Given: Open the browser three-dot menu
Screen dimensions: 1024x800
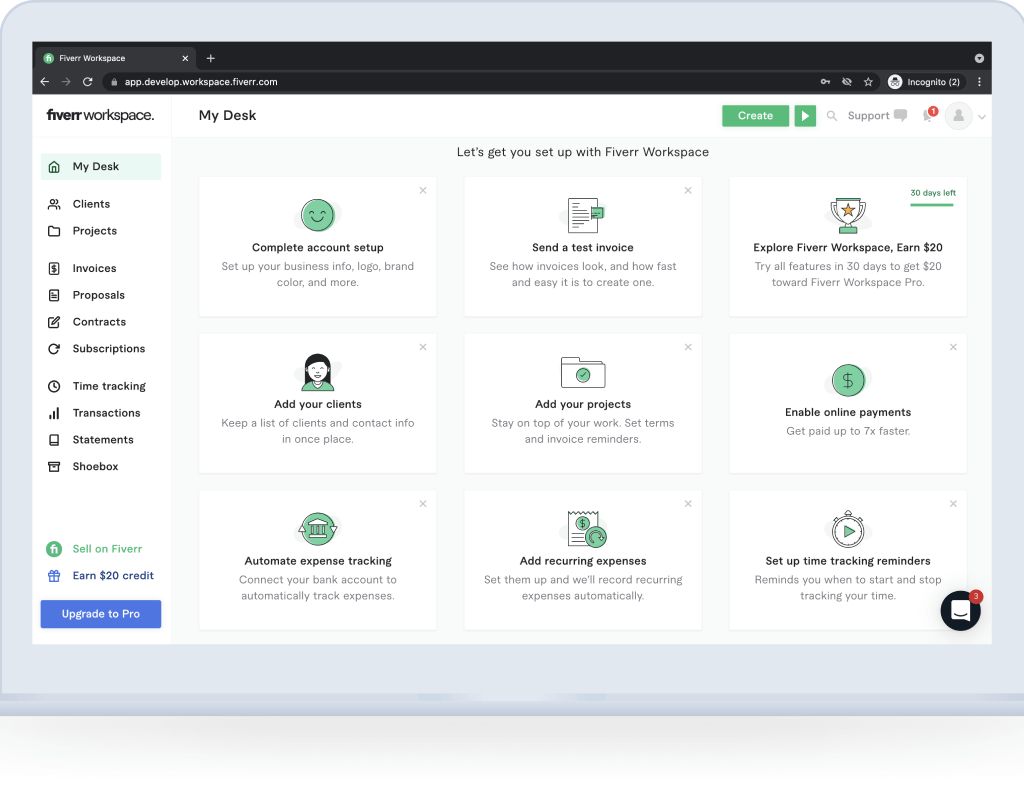Looking at the screenshot, I should coord(979,82).
